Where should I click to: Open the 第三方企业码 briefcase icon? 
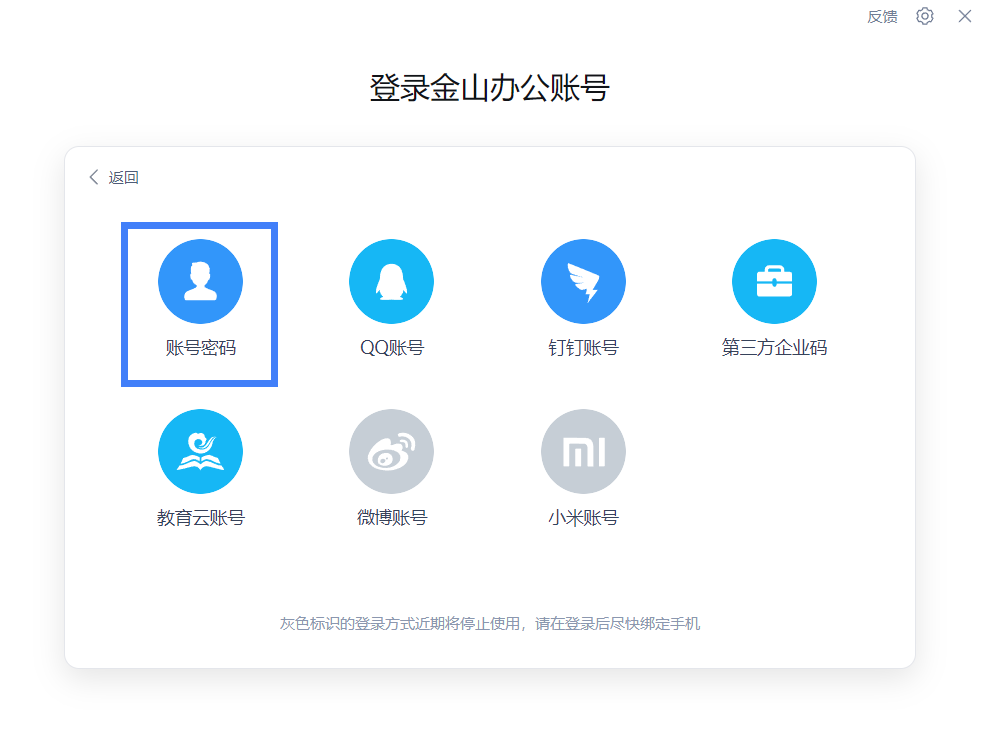[x=775, y=282]
